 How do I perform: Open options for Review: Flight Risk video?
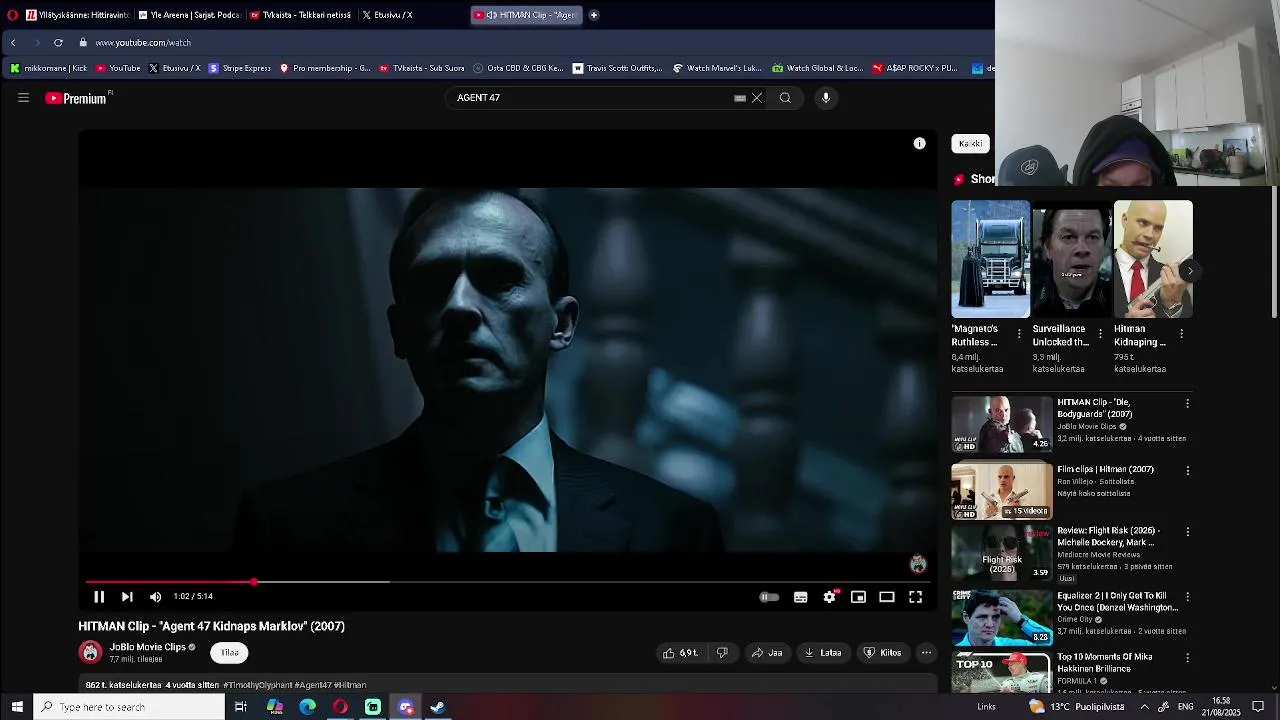(x=1187, y=532)
